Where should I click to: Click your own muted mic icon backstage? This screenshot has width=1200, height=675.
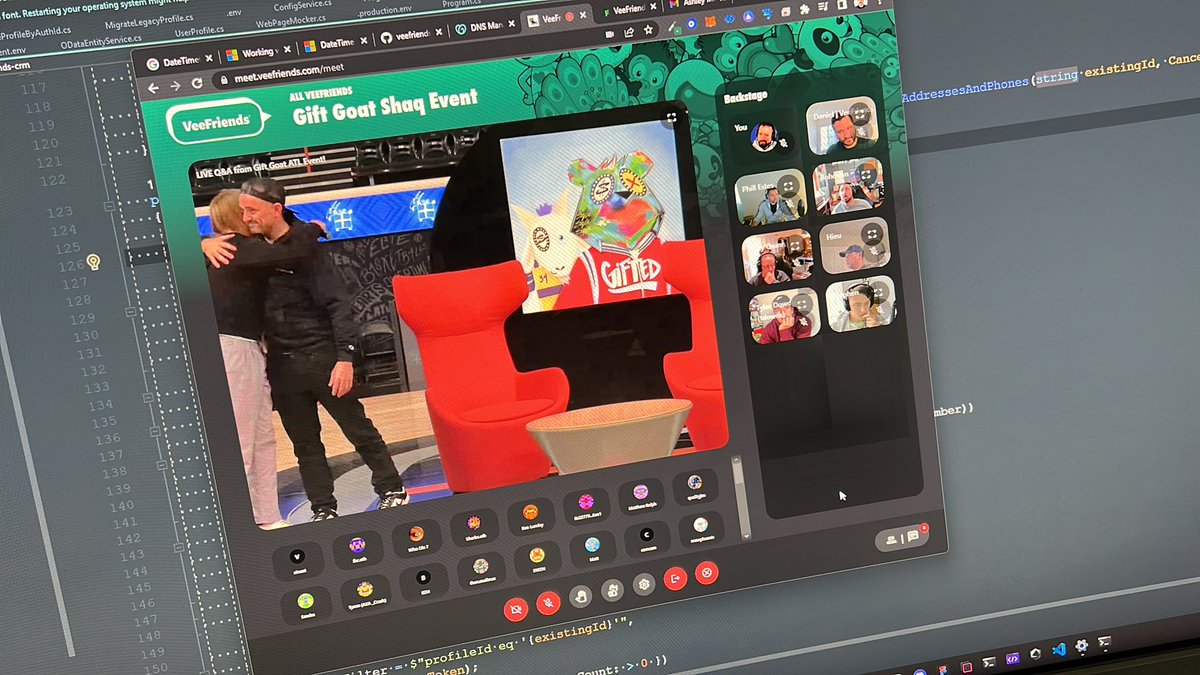tap(785, 141)
